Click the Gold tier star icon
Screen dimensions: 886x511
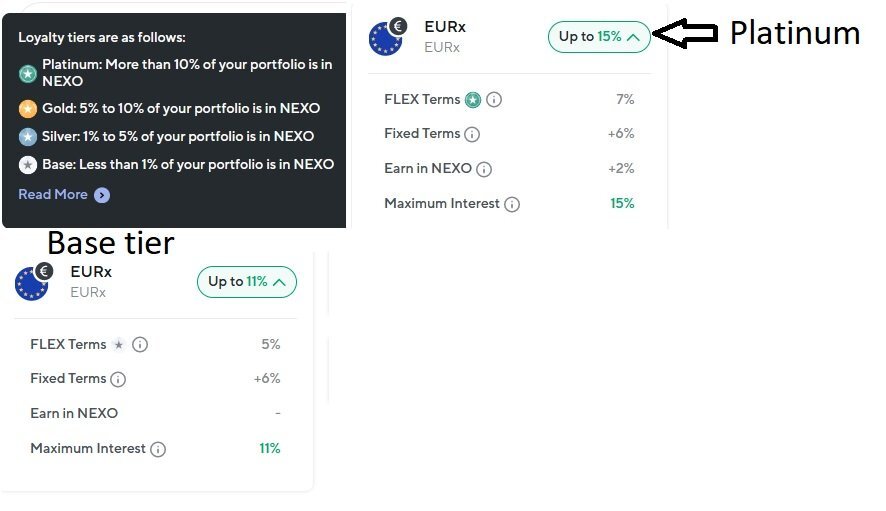tap(28, 108)
